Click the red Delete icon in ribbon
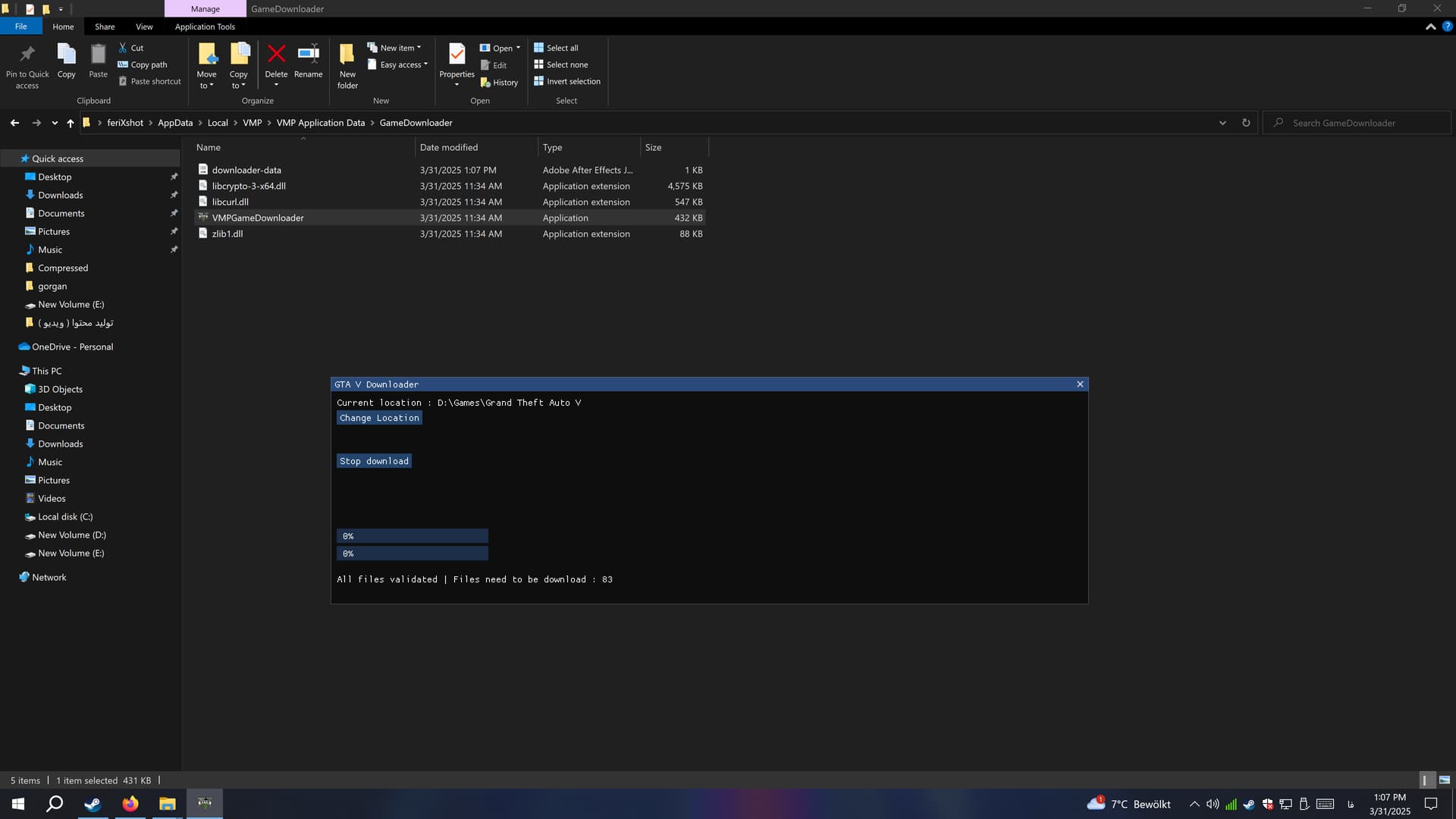Viewport: 1456px width, 819px height. 276,55
